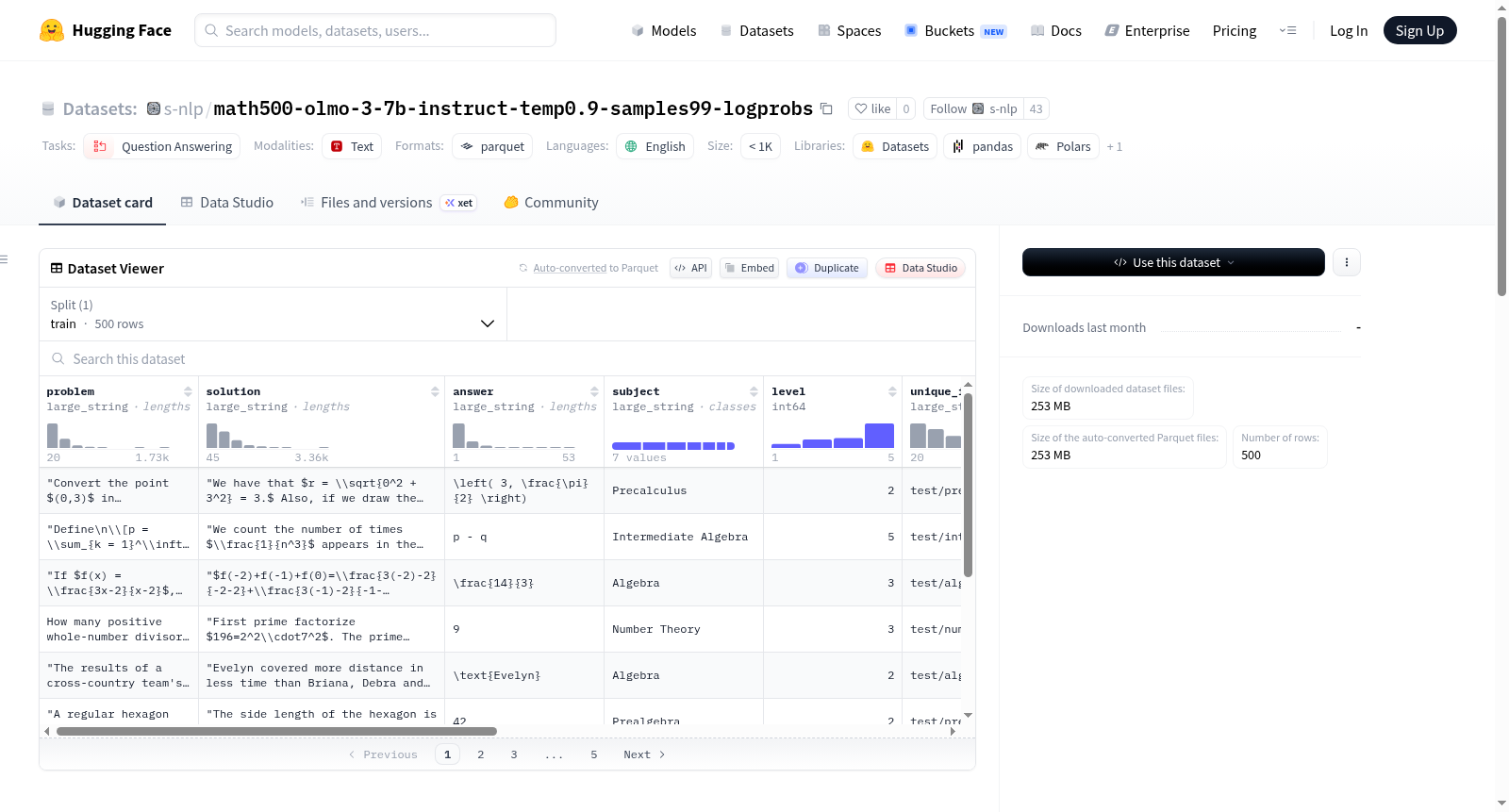Click the problem length histogram
1509x812 pixels.
(108, 436)
